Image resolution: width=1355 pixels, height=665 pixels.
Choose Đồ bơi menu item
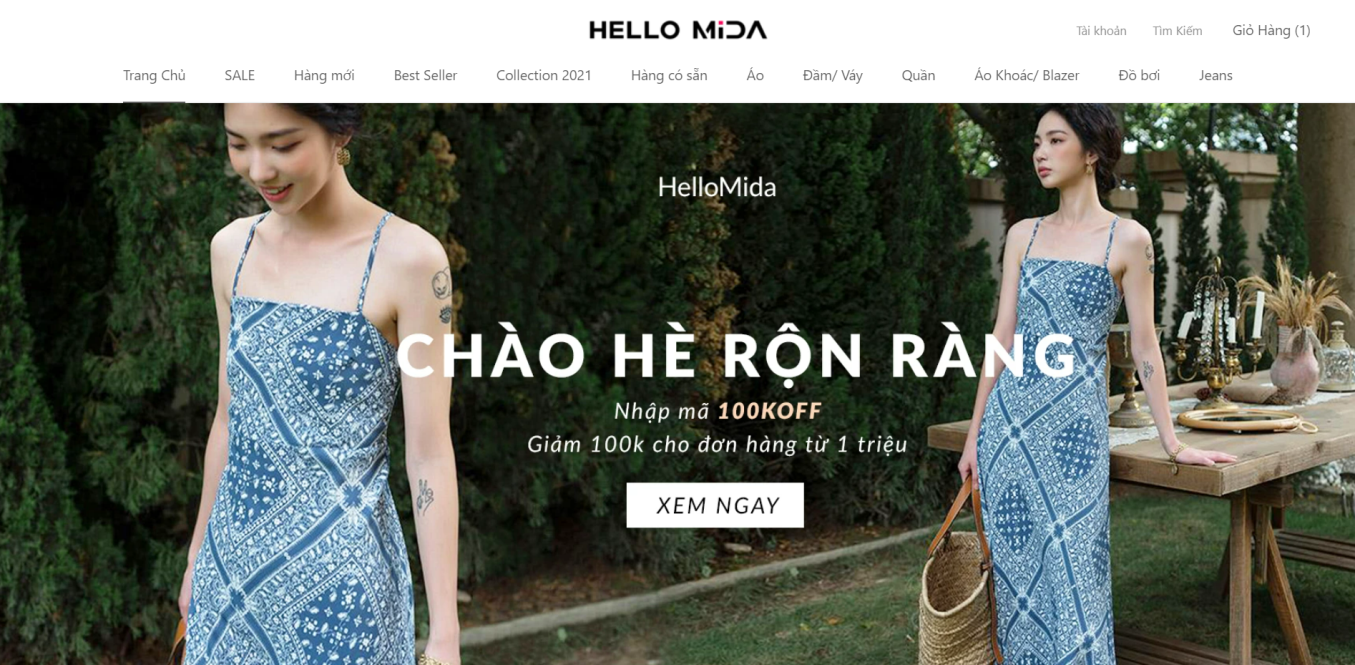(x=1139, y=75)
